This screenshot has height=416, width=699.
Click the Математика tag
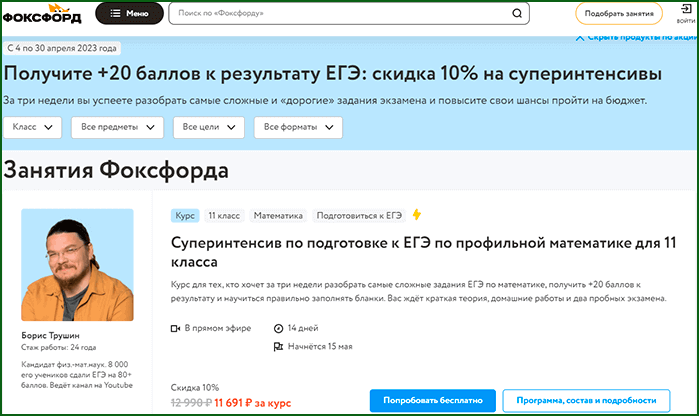(x=278, y=215)
